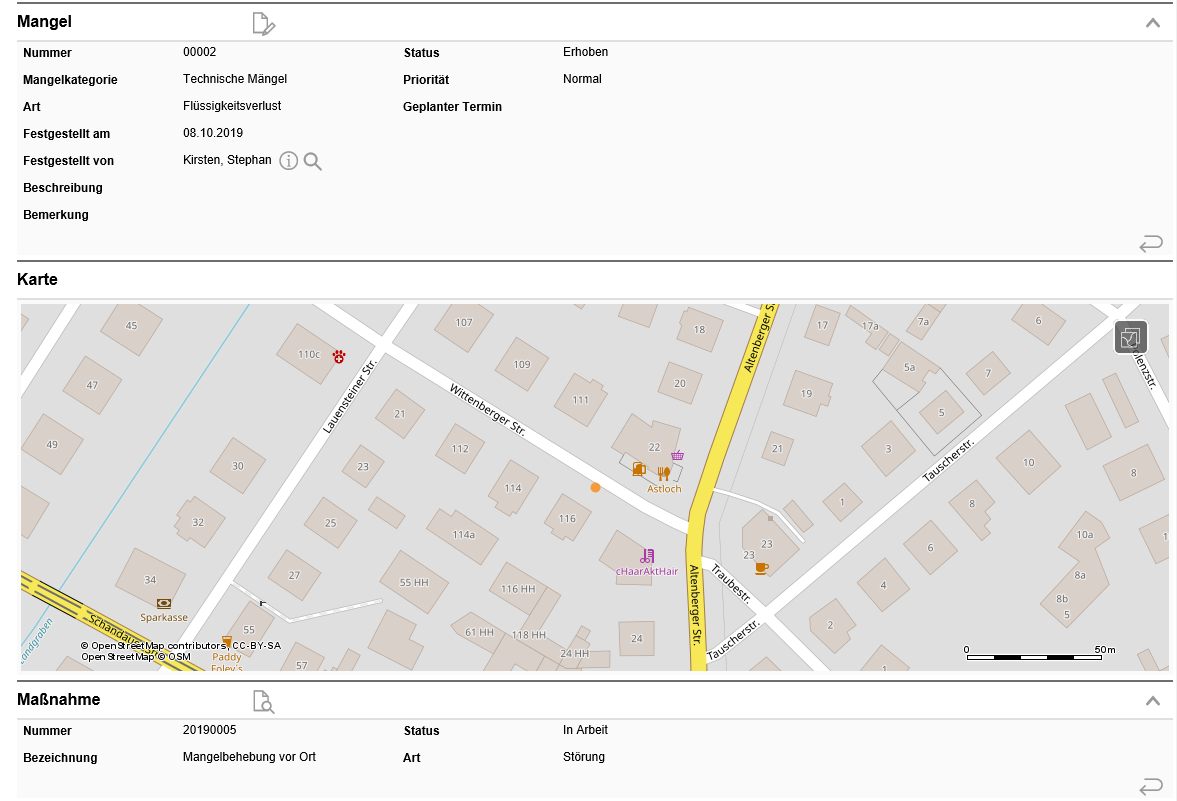Click the red paw veterinary icon on map
This screenshot has height=801, width=1177.
pyautogui.click(x=340, y=355)
